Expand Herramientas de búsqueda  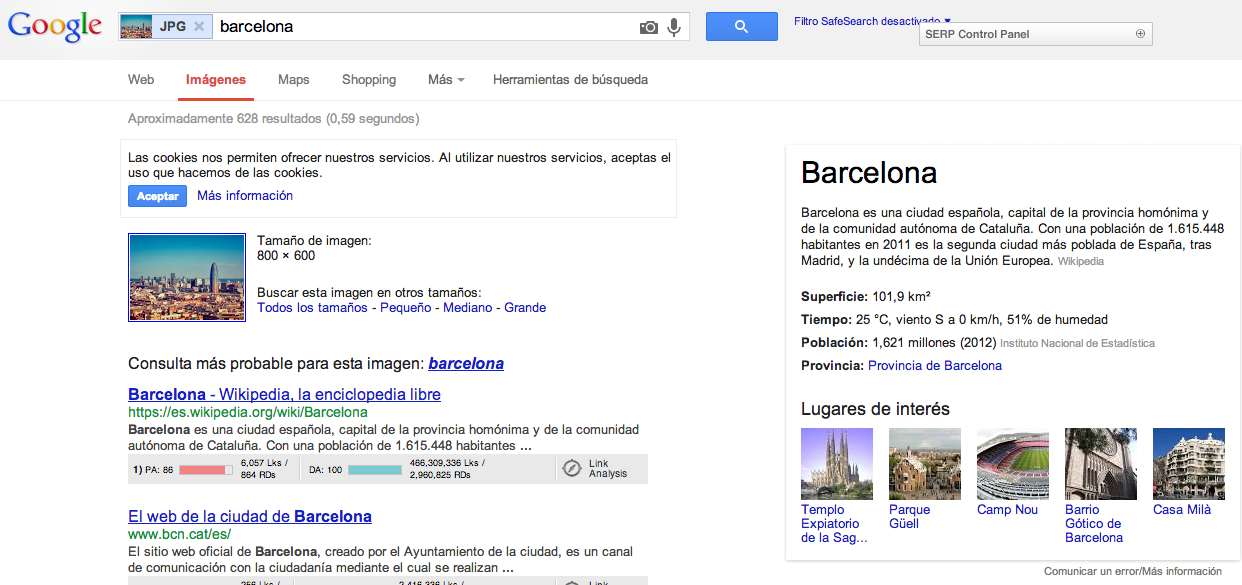tap(568, 79)
